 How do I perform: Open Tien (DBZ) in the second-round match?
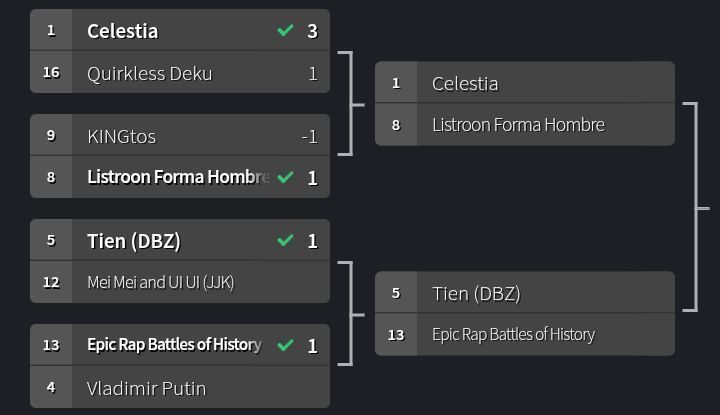[x=476, y=293]
